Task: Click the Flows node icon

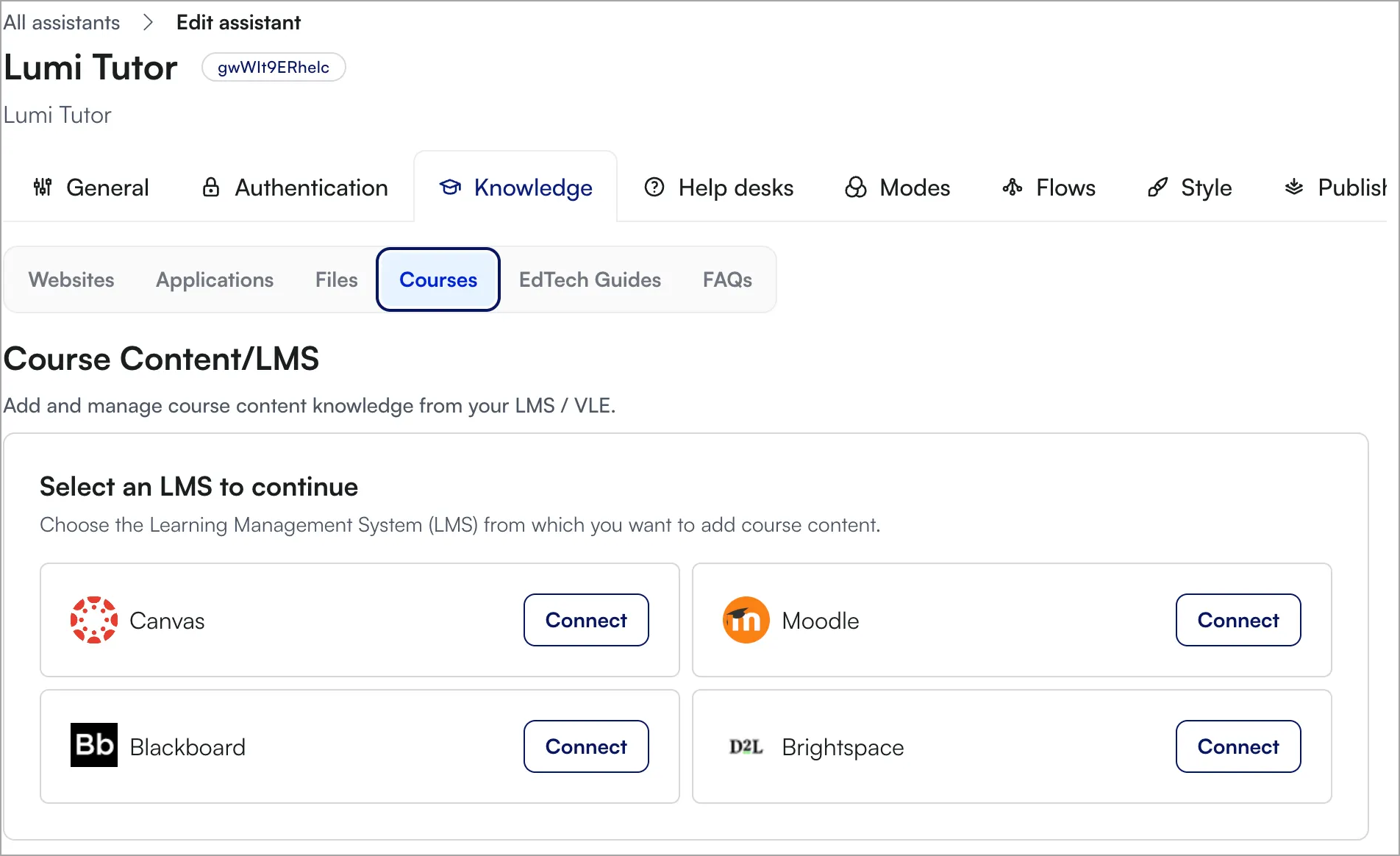Action: tap(1013, 188)
